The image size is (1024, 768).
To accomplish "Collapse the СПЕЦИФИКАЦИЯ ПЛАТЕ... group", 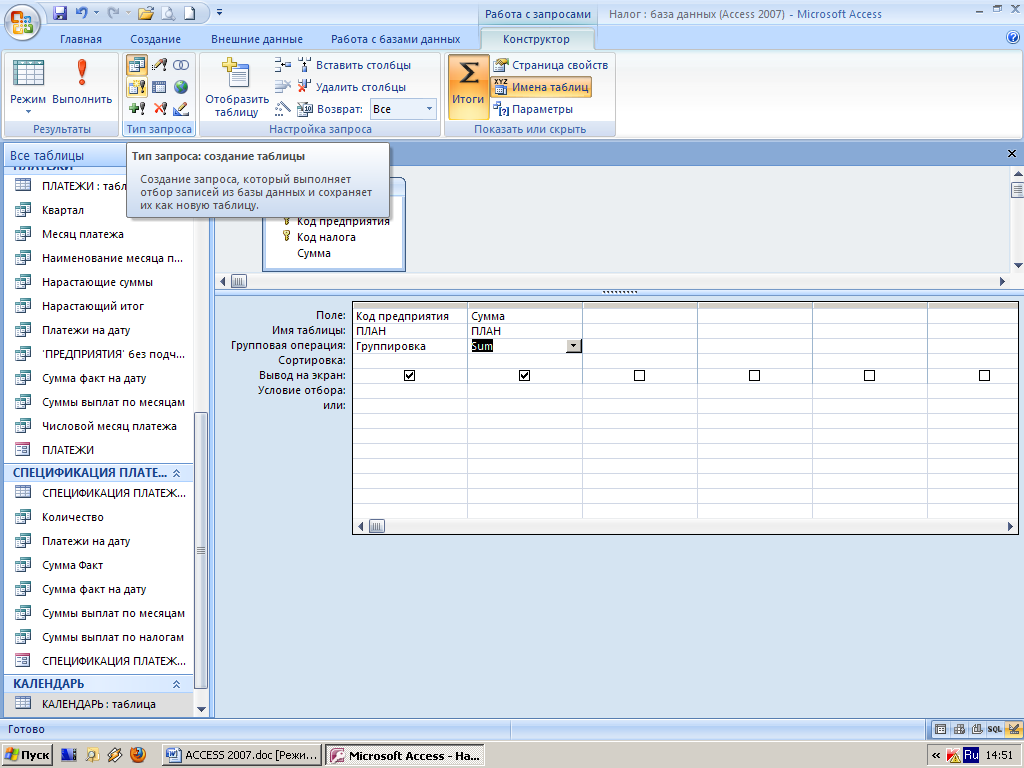I will point(176,473).
